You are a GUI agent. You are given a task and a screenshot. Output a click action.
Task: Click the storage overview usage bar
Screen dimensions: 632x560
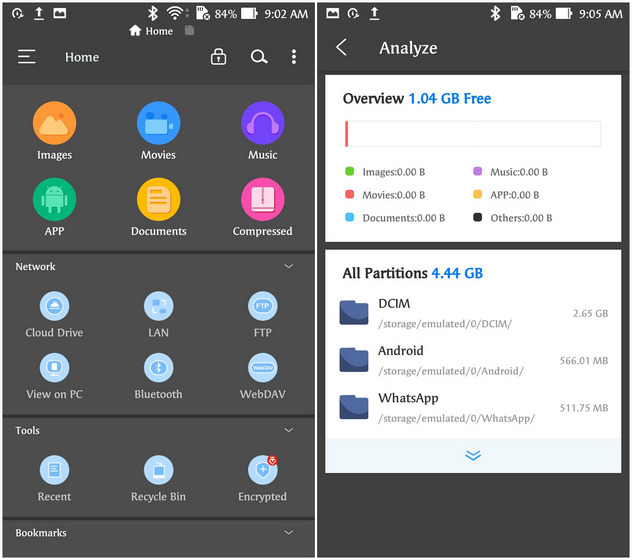[473, 134]
